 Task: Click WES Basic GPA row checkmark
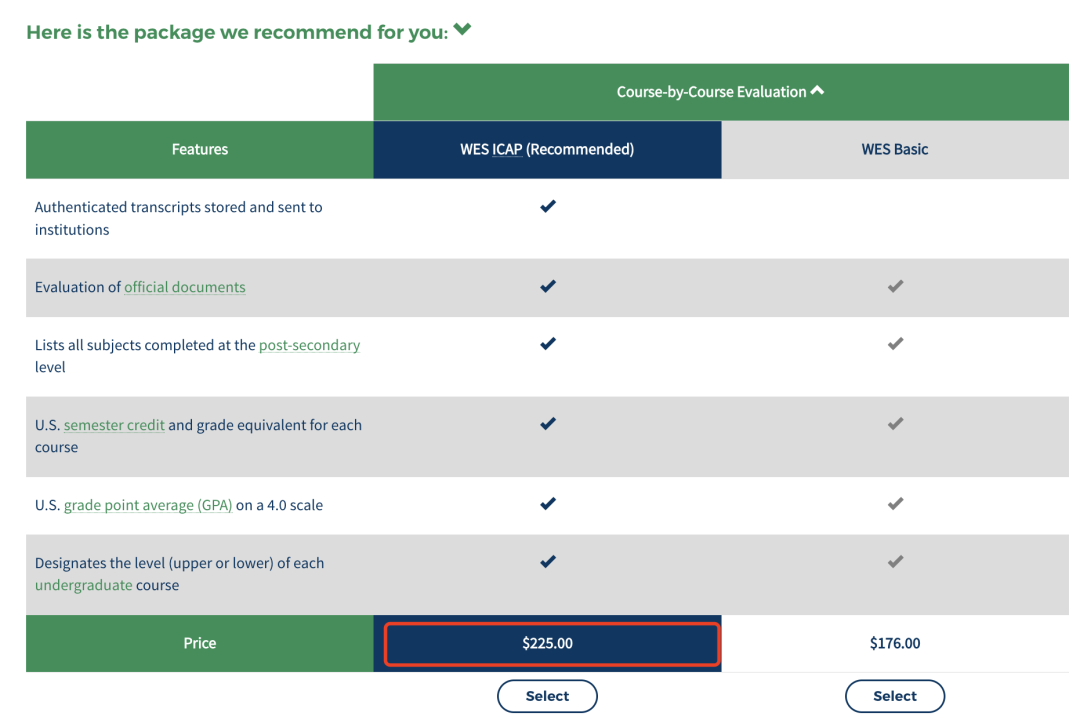click(x=895, y=504)
